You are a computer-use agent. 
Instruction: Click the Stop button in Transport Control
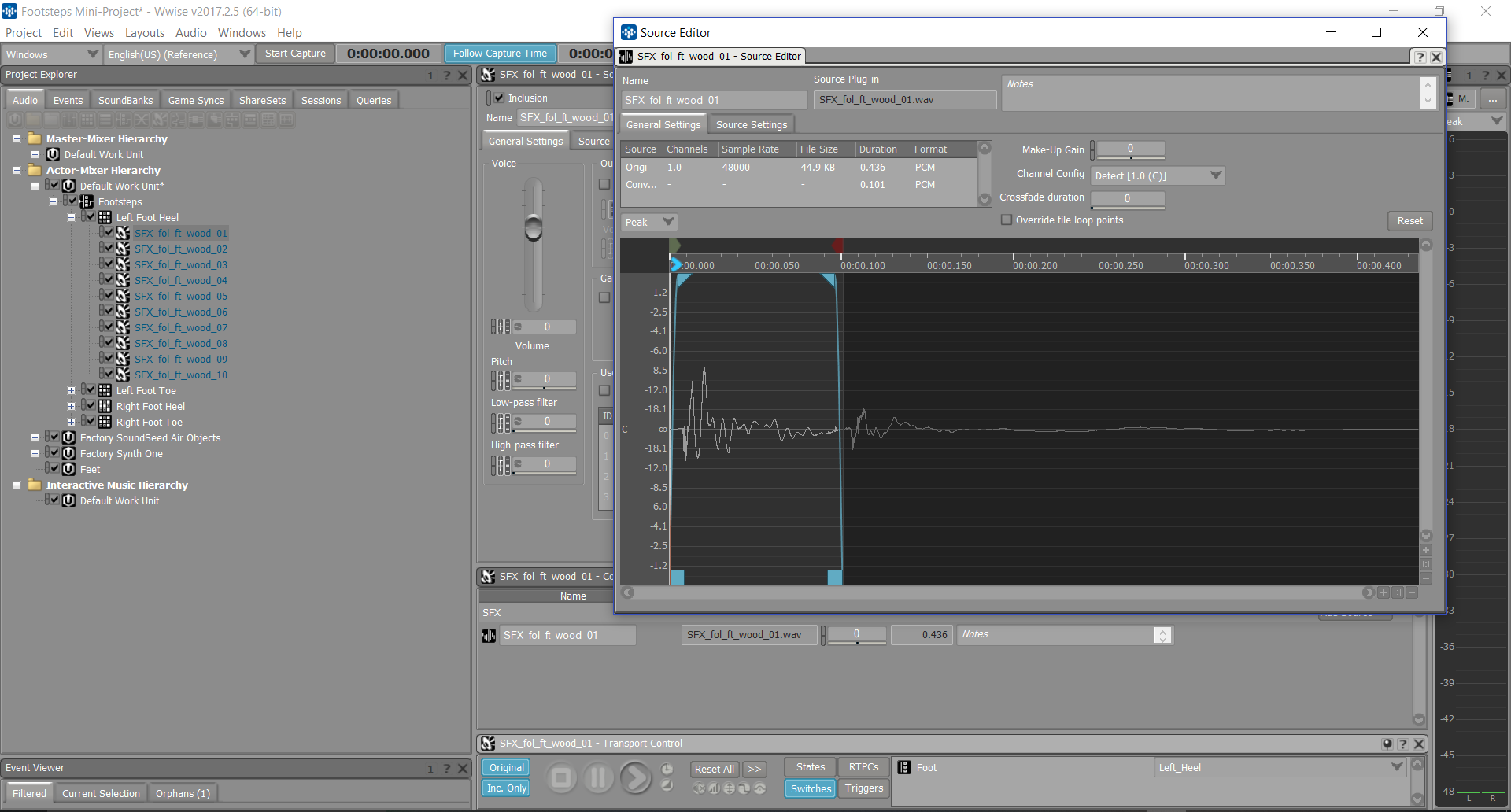coord(562,778)
